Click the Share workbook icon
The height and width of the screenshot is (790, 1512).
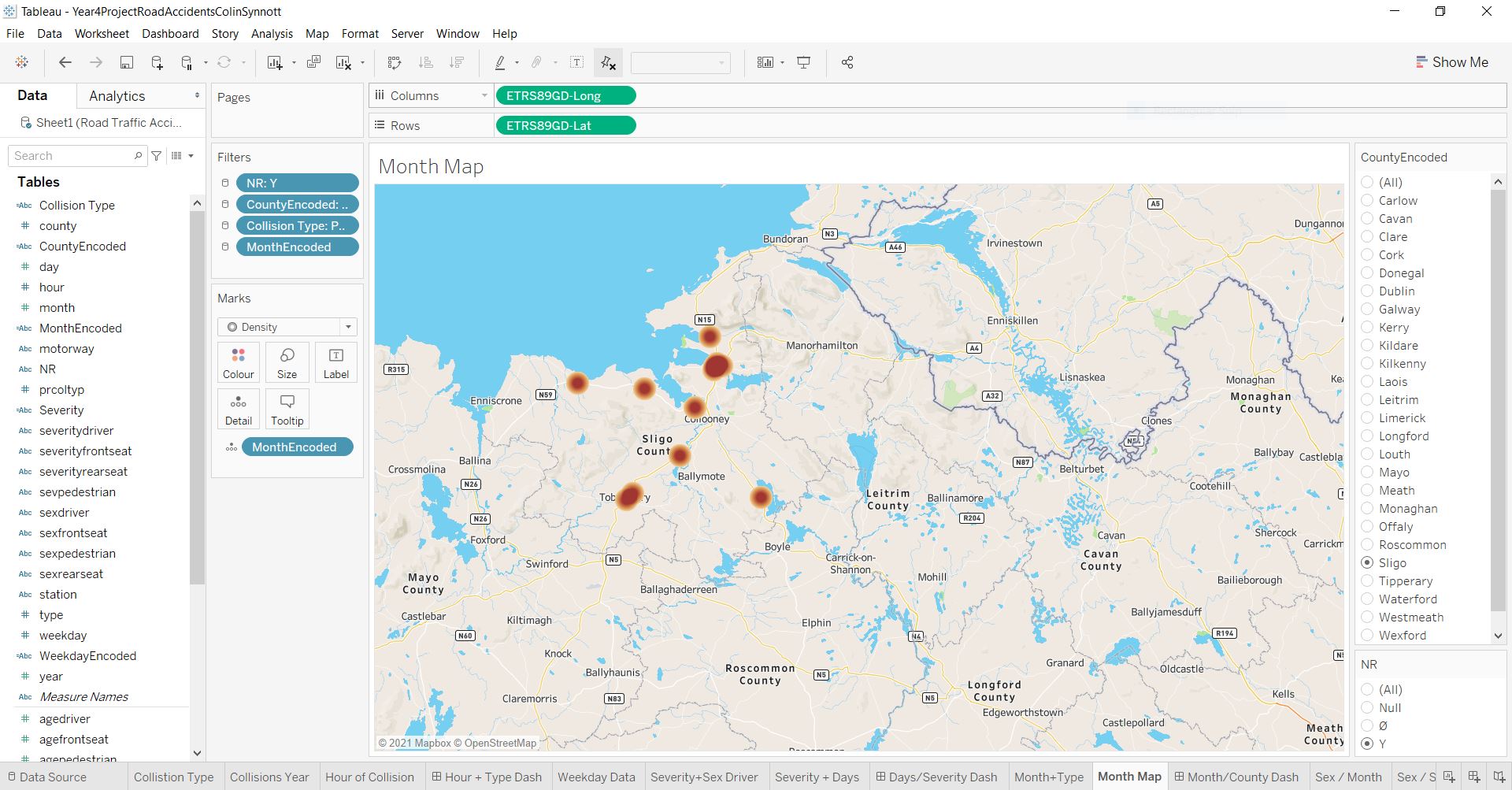click(847, 63)
